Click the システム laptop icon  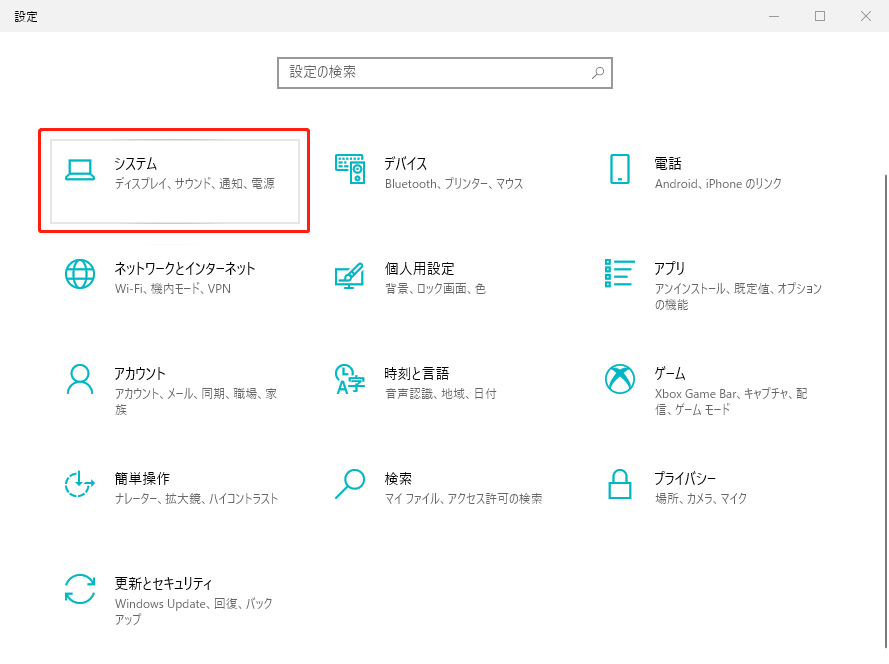(x=80, y=171)
